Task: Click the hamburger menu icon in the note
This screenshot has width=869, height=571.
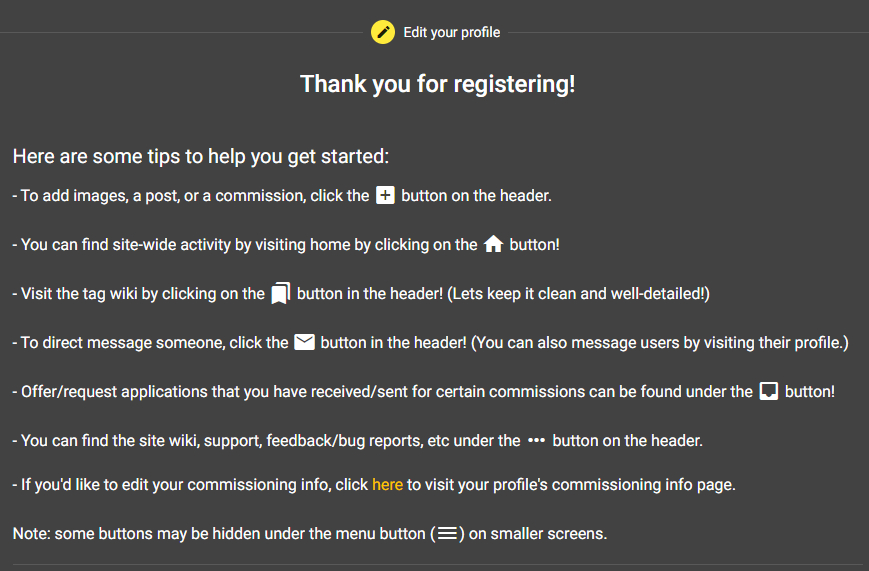Action: 447,534
